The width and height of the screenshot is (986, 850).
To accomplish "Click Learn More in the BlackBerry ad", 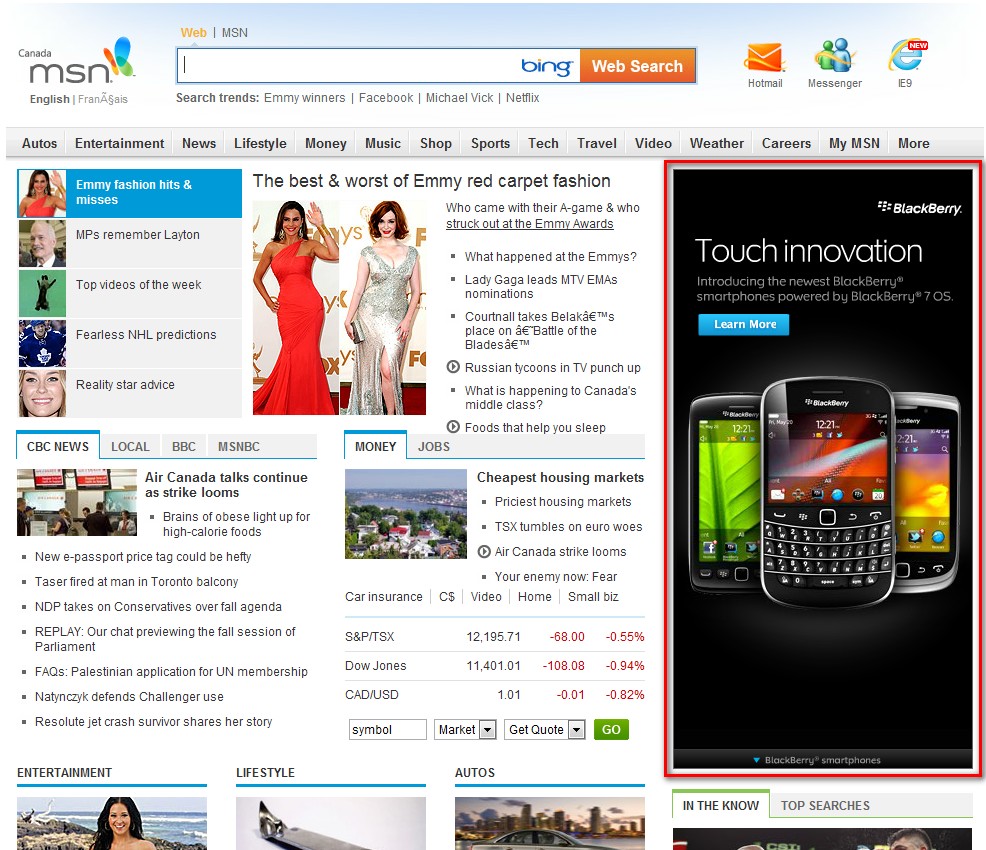I will pyautogui.click(x=744, y=324).
